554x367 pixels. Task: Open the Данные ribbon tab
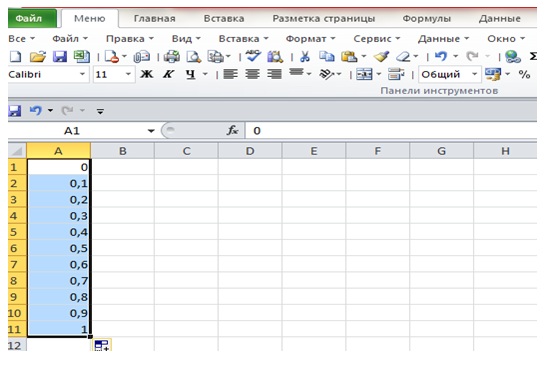click(500, 18)
